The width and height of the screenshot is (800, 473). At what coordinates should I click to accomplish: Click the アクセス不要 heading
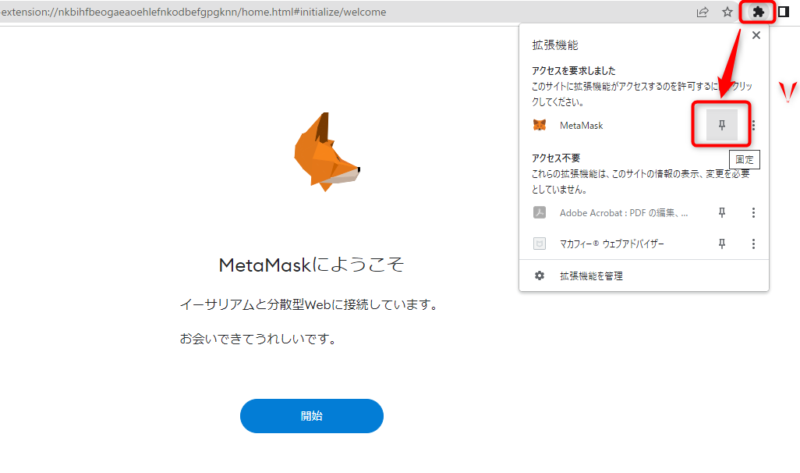pos(556,158)
